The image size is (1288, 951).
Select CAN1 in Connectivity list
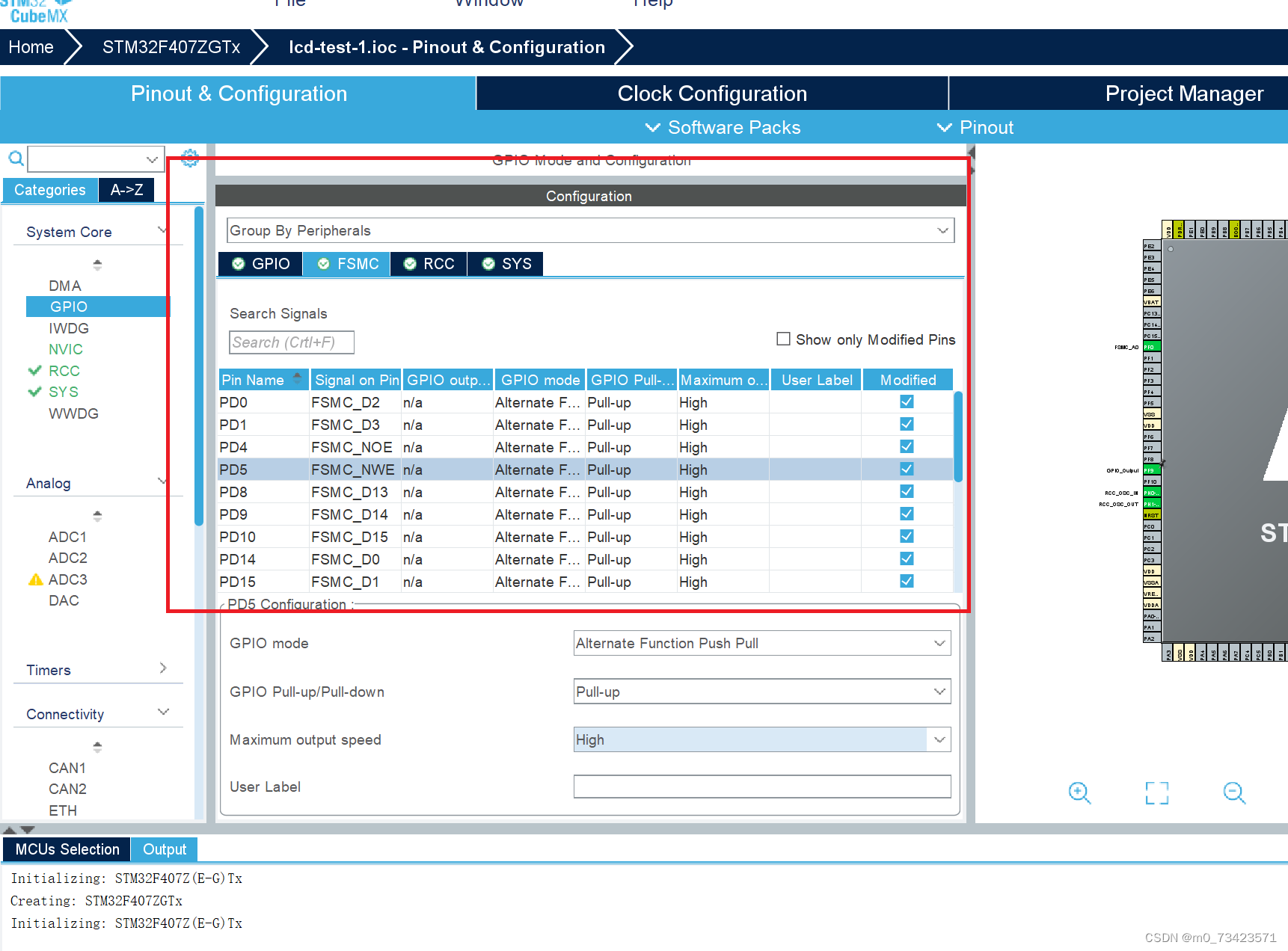point(67,768)
